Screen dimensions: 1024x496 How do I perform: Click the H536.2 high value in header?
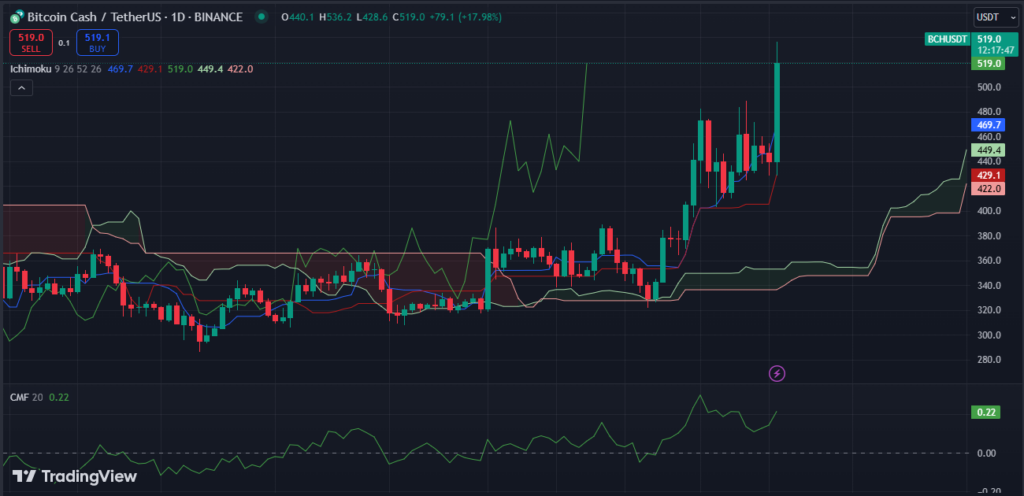[x=334, y=16]
